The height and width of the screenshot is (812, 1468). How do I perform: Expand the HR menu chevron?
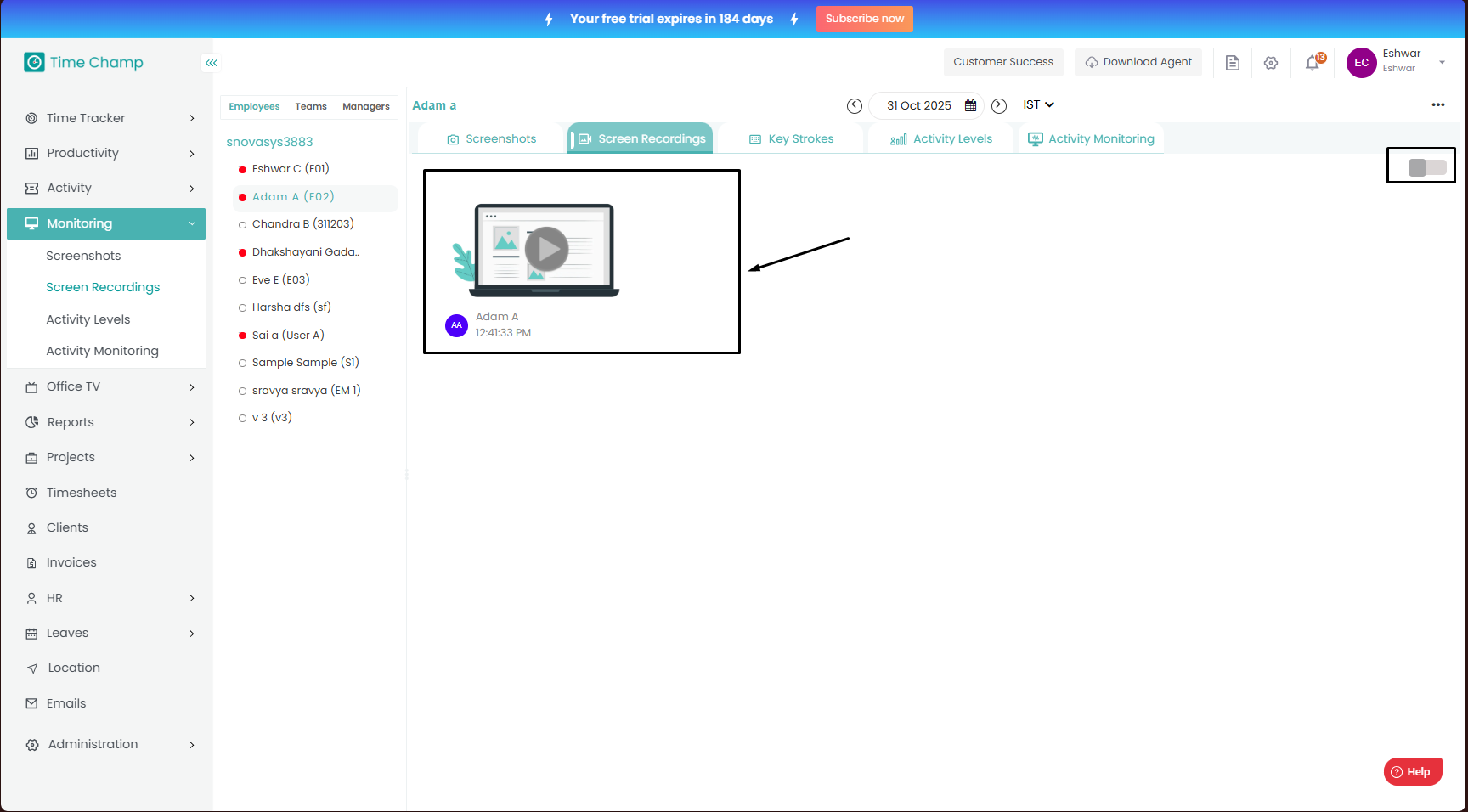(x=192, y=598)
